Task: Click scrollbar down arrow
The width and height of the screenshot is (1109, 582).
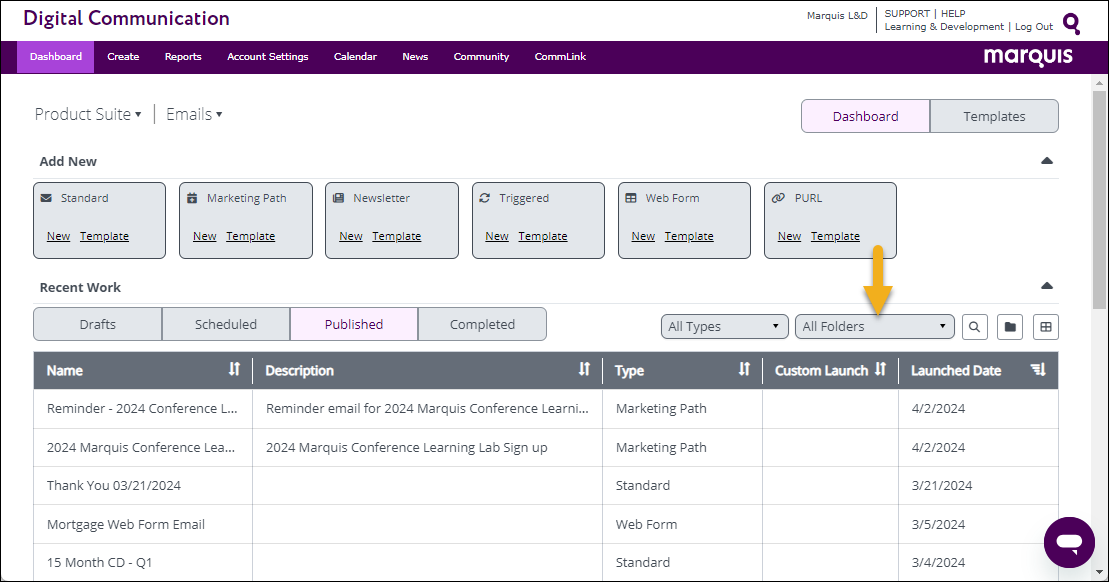Action: (1099, 571)
